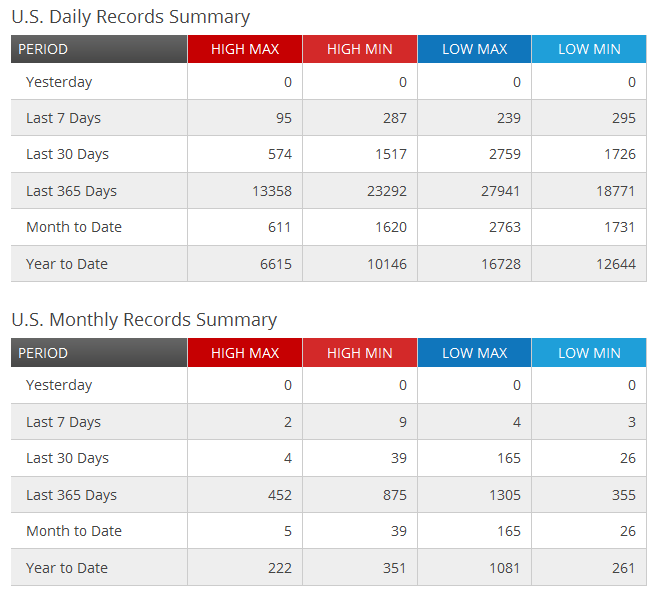Click the value 16728 in Daily Year to Date

501,264
